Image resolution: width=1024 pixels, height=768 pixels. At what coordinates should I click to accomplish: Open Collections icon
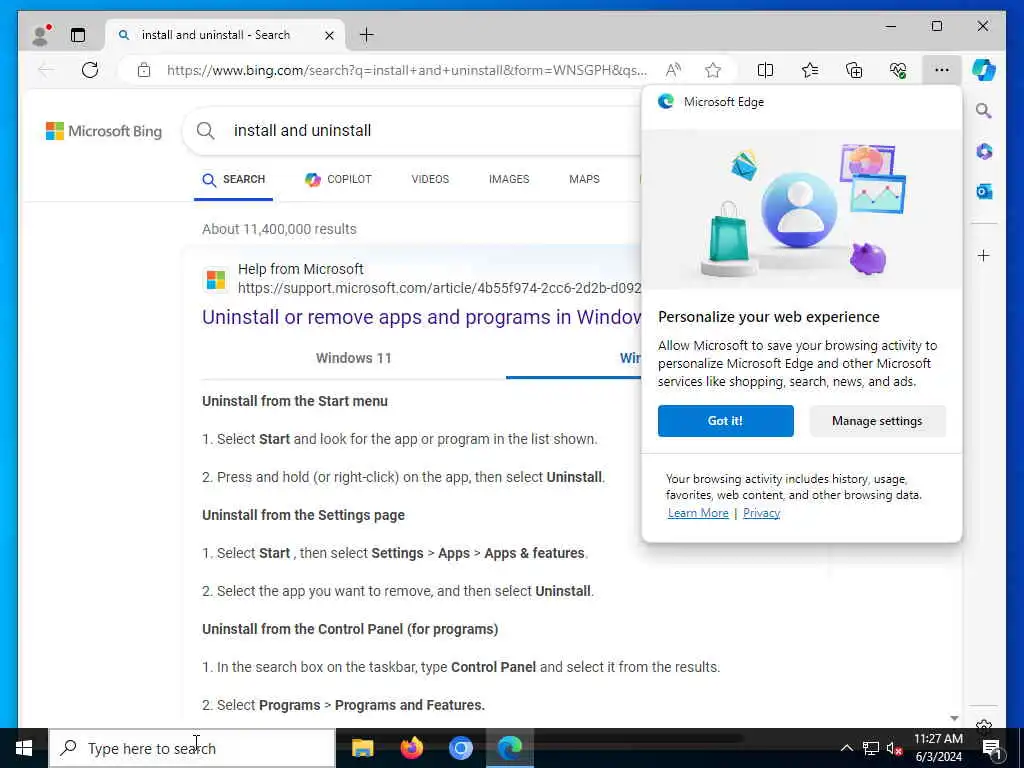[854, 70]
